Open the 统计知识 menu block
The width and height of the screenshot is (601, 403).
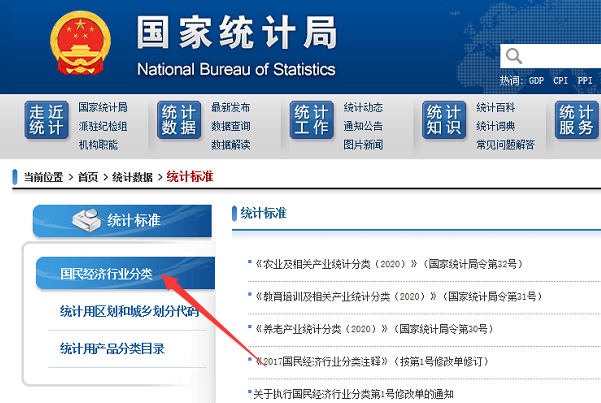tap(444, 120)
